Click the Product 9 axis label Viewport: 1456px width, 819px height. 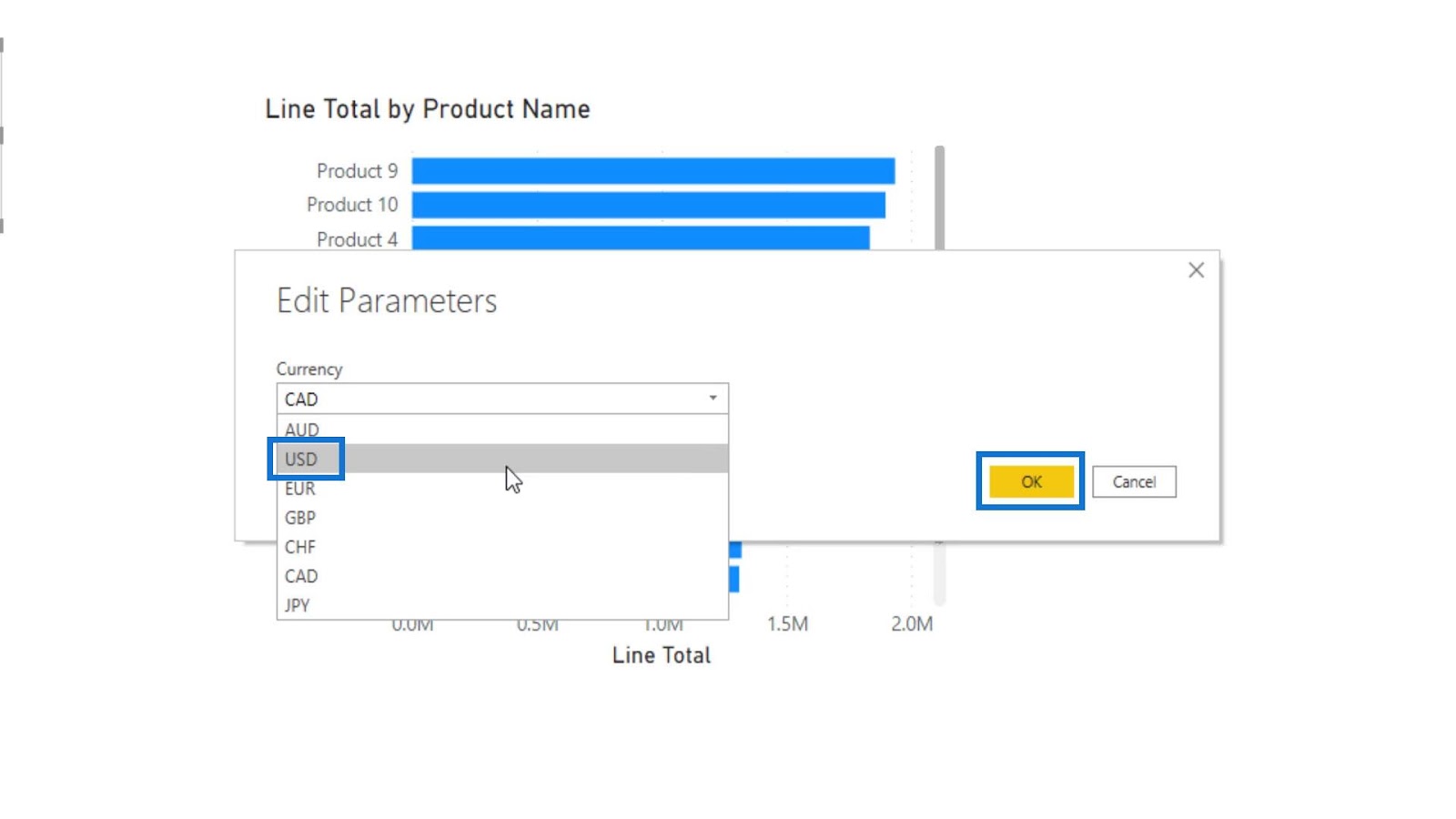point(357,171)
